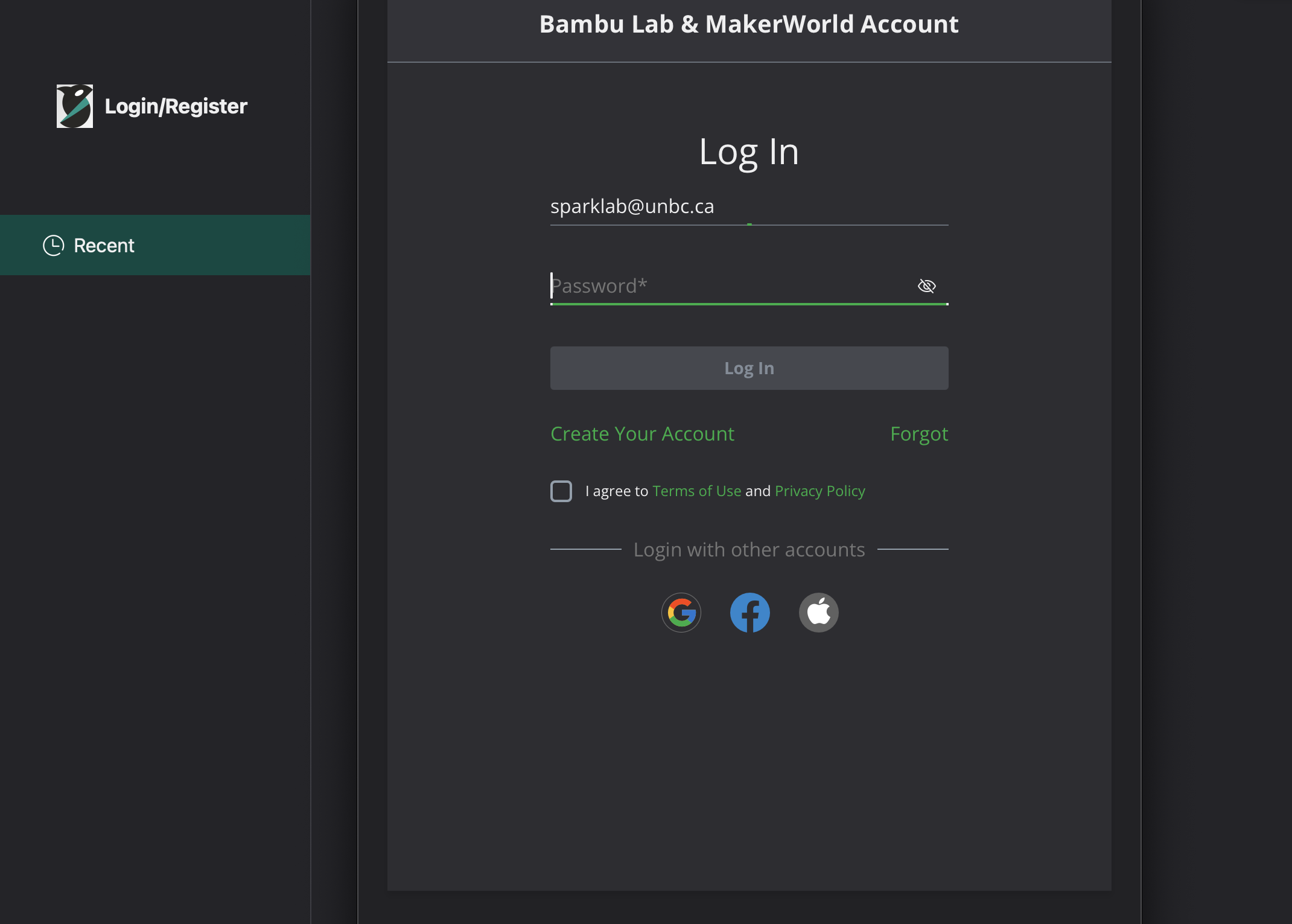Click the 'Login with other accounts' label
1292x924 pixels.
[749, 550]
